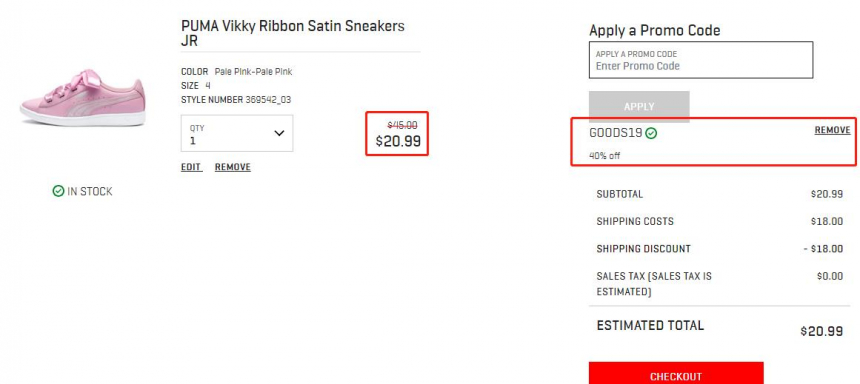Click the Apply a Promo Code heading
Screen dimensions: 860x384
click(x=654, y=30)
